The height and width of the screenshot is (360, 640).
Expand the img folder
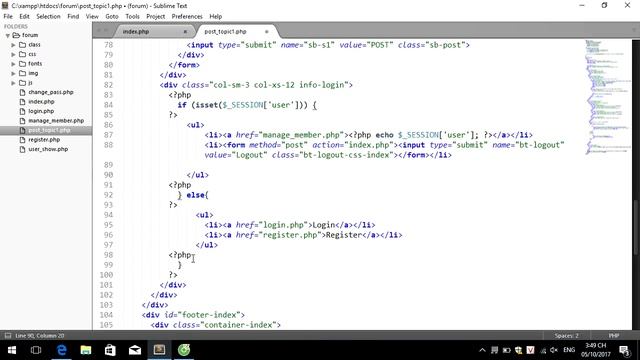(x=13, y=73)
